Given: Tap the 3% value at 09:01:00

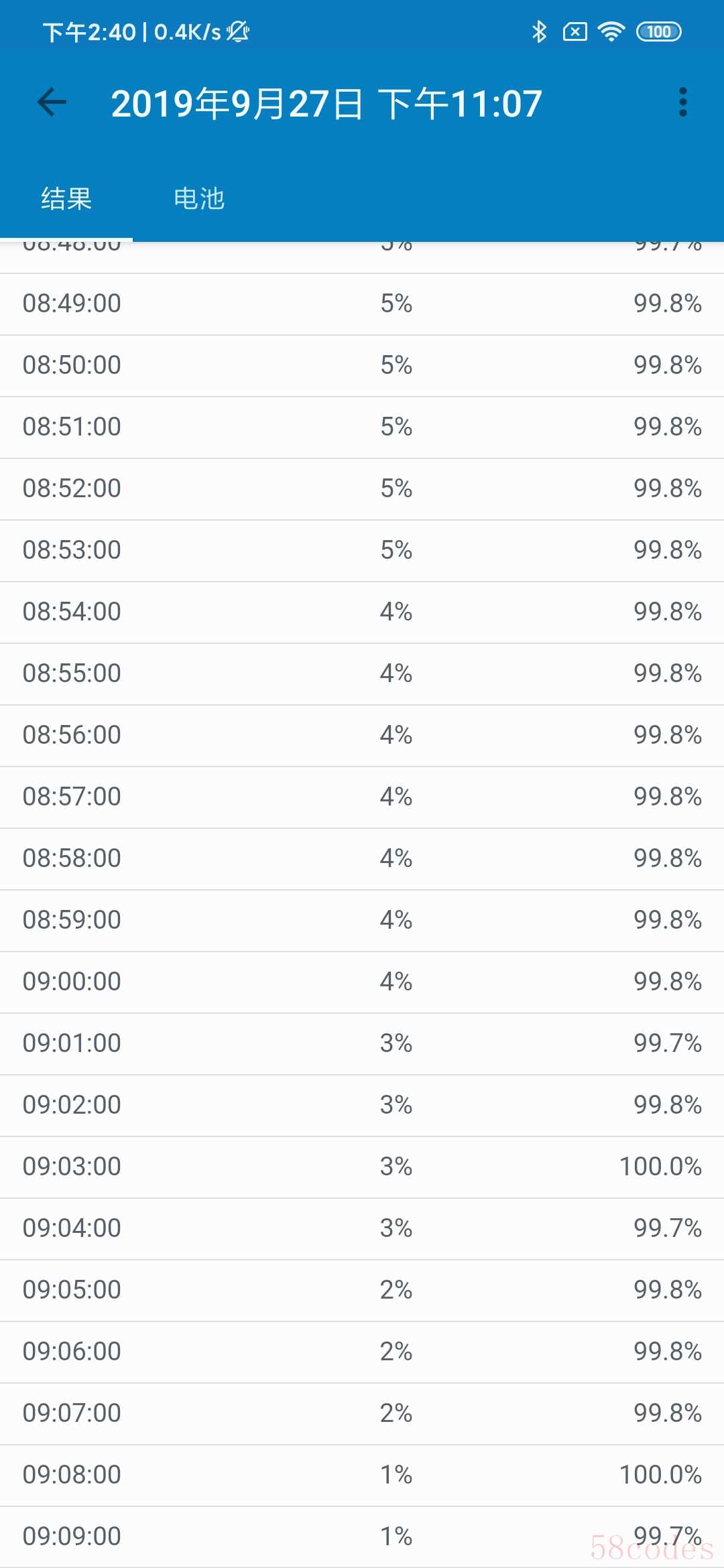Looking at the screenshot, I should (396, 1043).
